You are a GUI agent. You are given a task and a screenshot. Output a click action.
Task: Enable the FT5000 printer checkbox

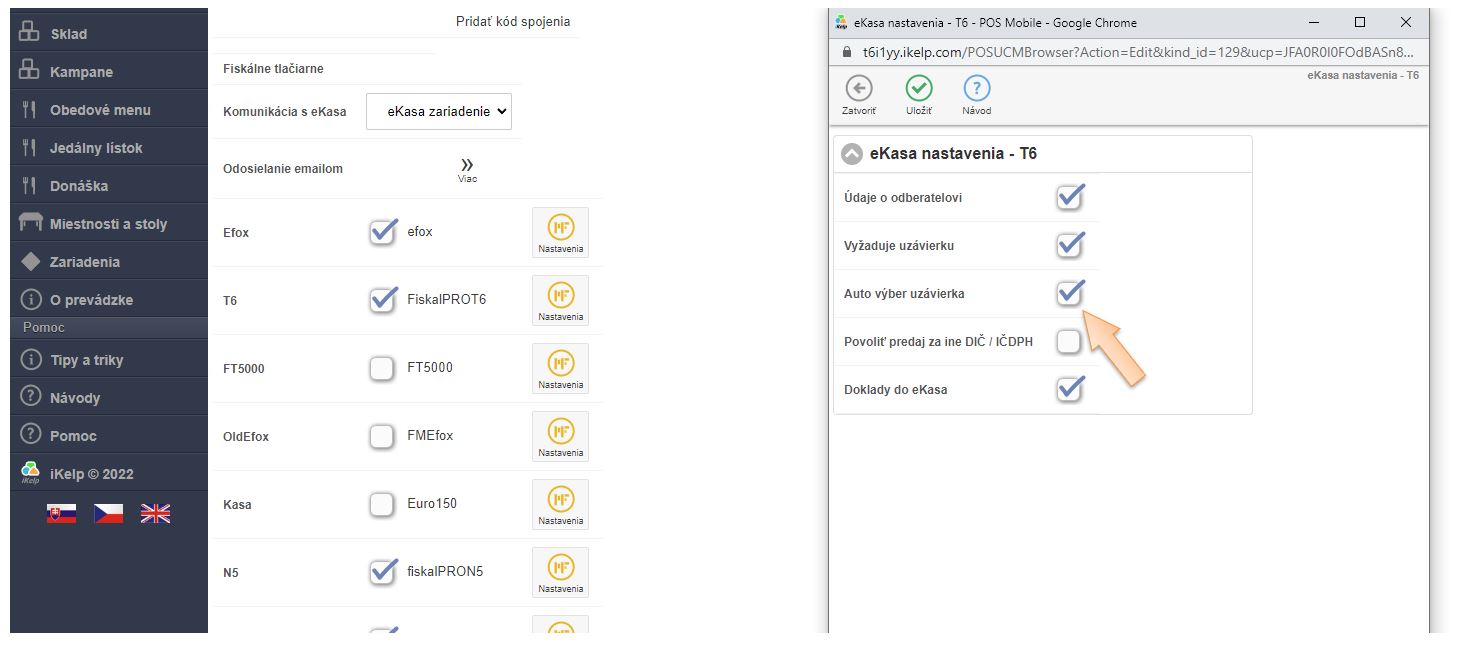click(x=382, y=369)
